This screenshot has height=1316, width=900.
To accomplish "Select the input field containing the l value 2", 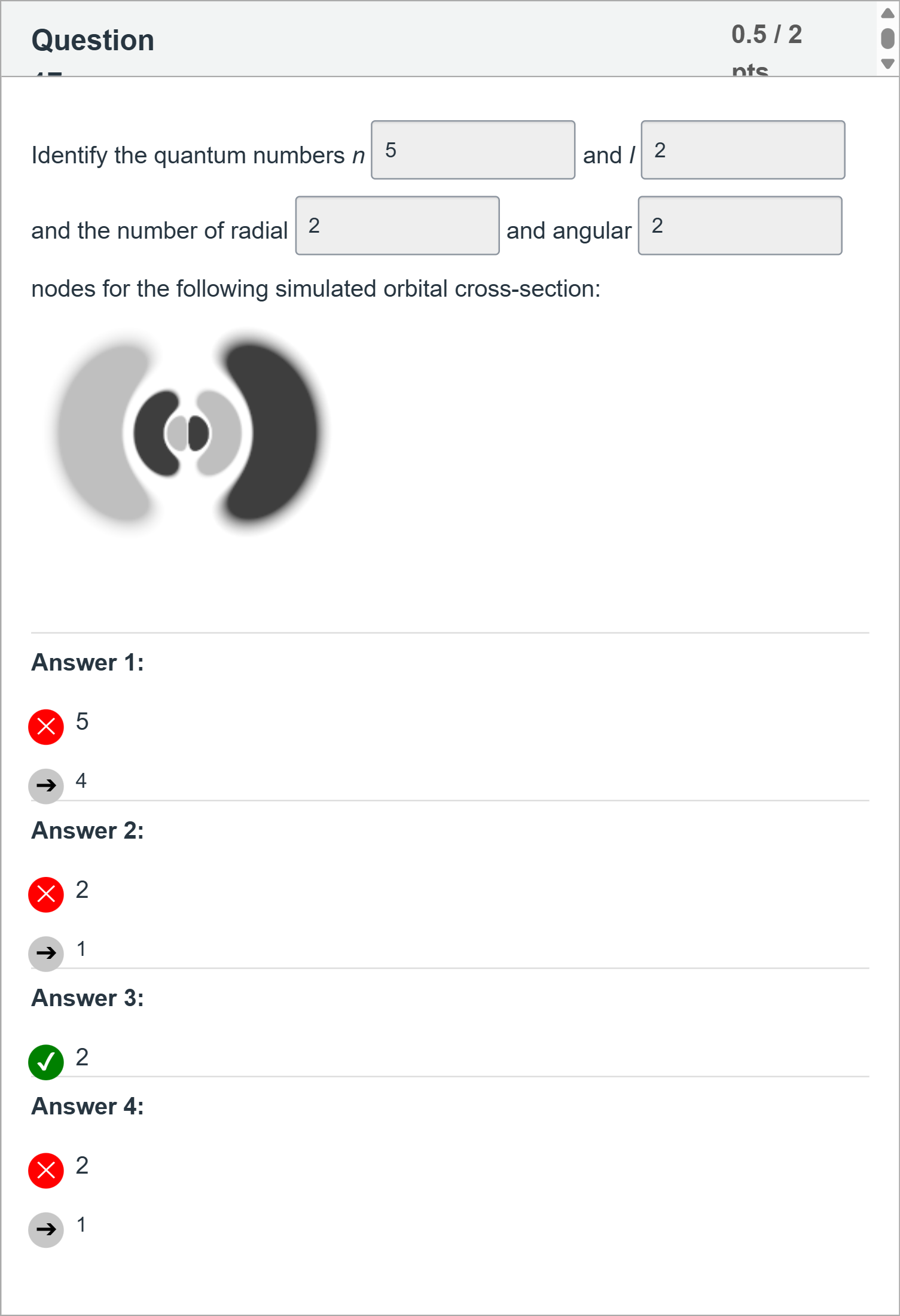I will point(742,150).
